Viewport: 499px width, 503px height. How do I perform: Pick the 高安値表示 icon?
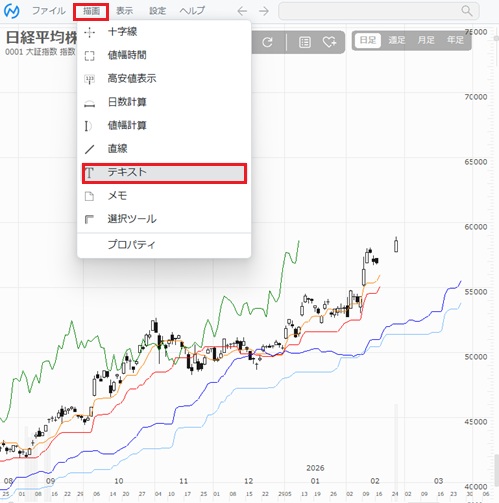(x=89, y=79)
